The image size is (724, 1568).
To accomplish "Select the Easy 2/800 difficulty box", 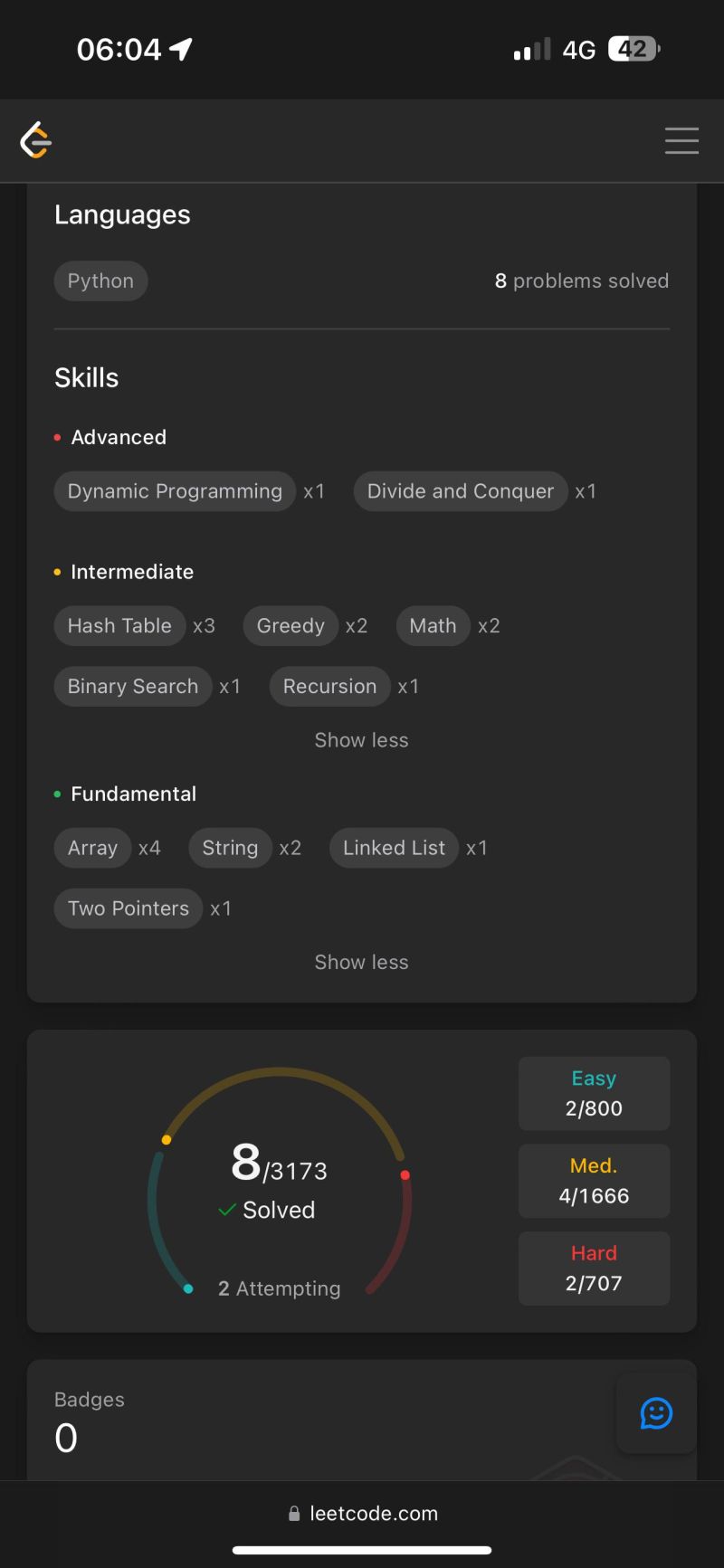I will pos(594,1093).
